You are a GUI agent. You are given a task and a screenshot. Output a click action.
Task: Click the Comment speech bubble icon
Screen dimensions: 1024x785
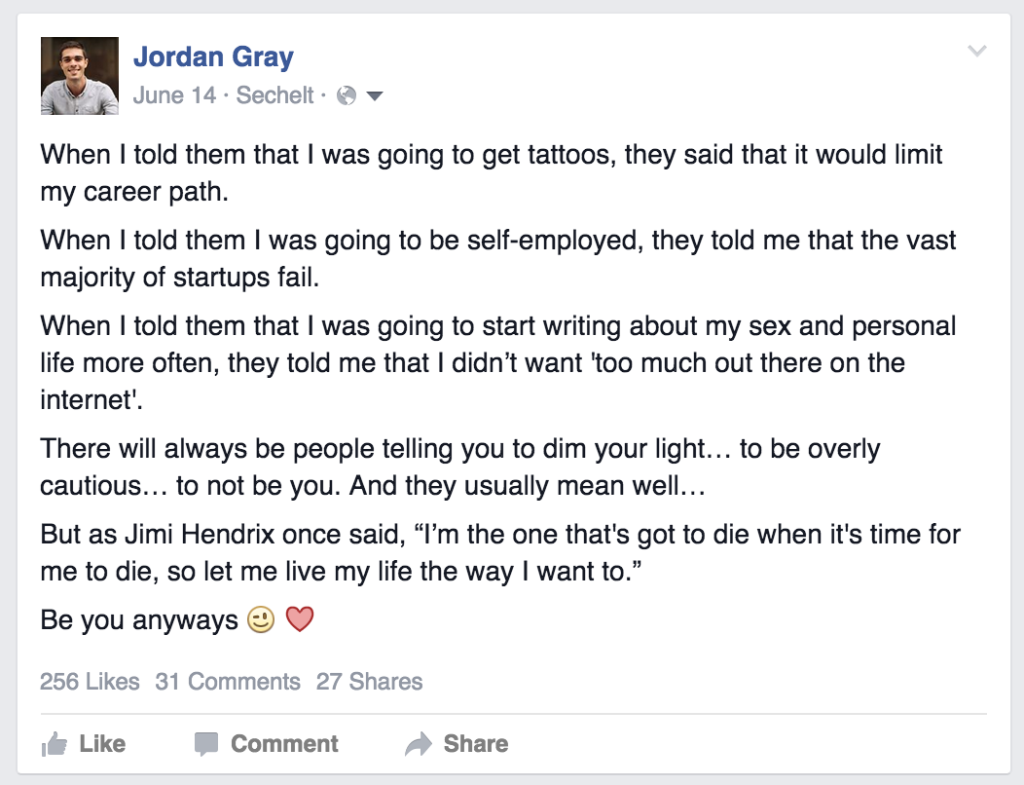coord(206,744)
